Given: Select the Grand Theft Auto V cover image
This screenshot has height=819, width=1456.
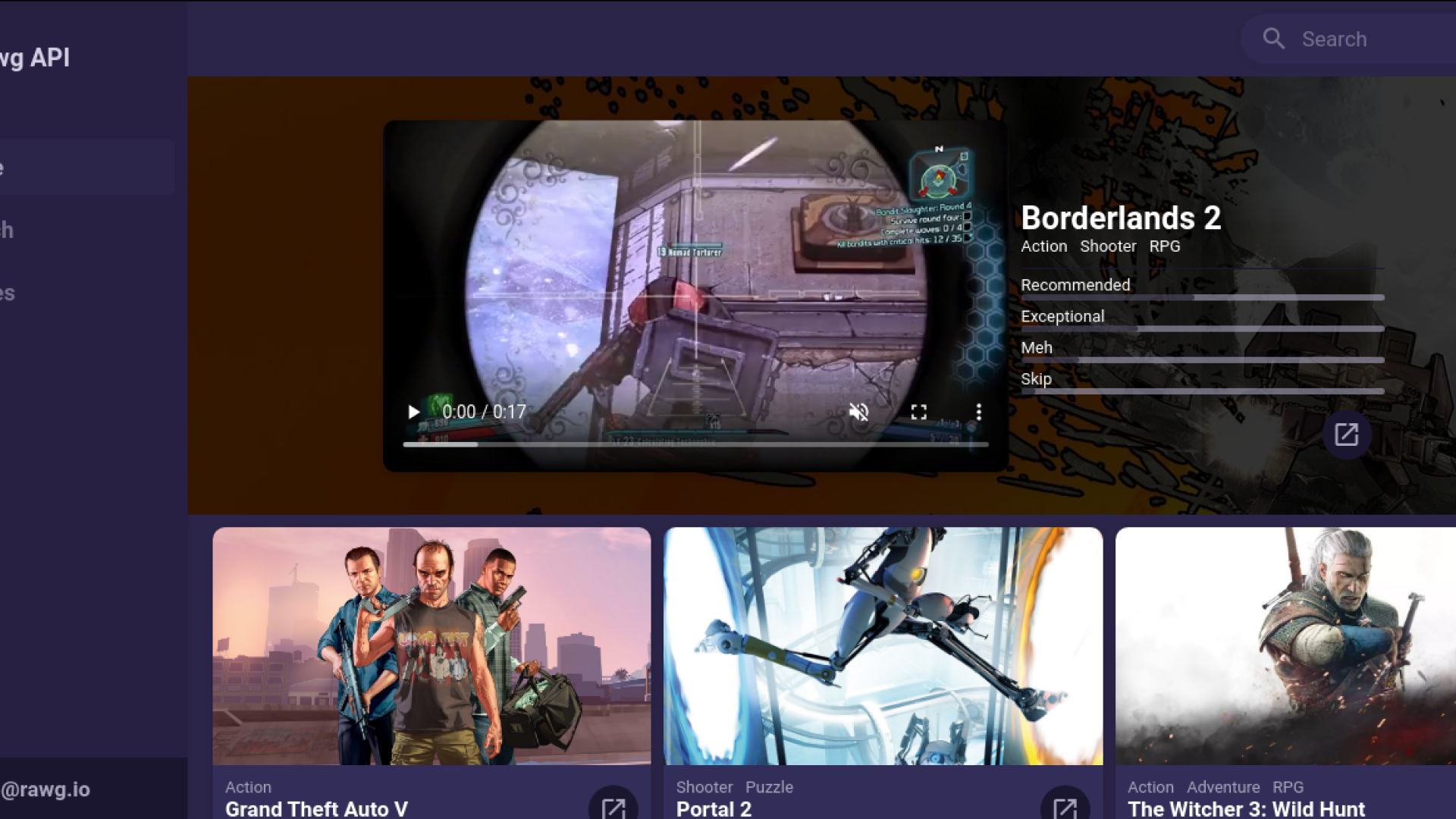Looking at the screenshot, I should [x=431, y=646].
